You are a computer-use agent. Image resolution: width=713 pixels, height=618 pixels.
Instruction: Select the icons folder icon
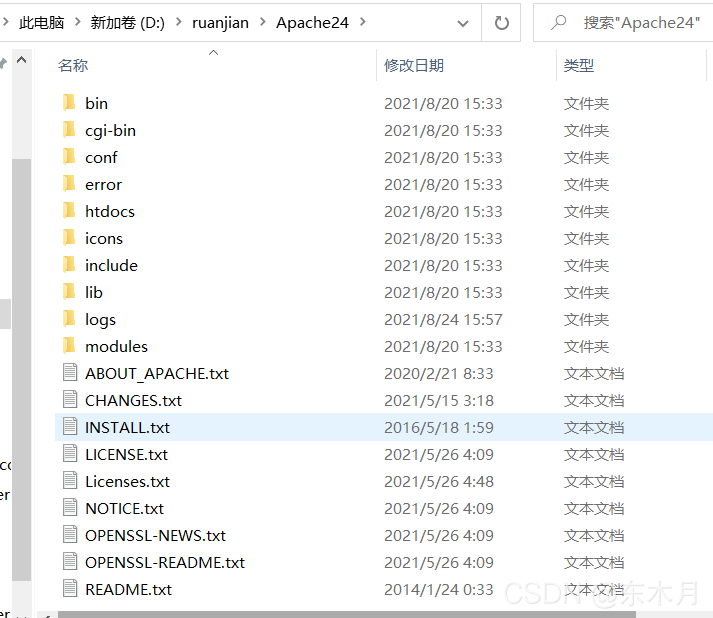coord(70,238)
